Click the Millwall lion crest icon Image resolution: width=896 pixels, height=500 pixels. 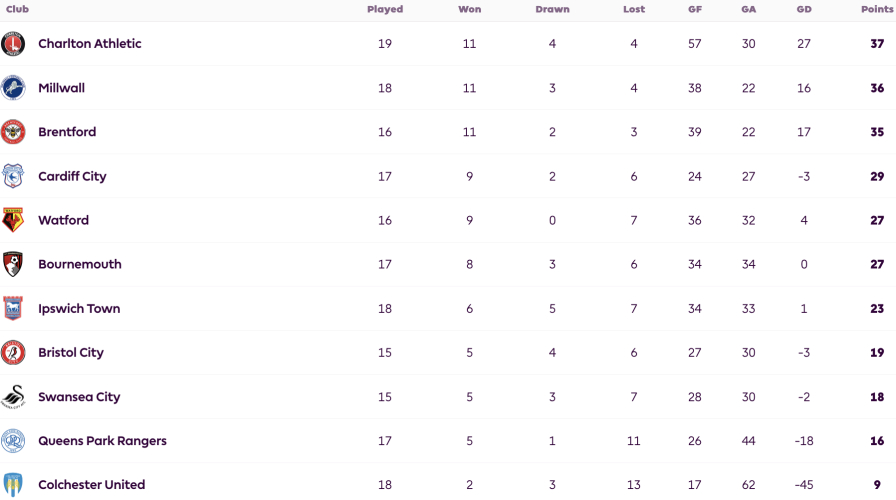(13, 88)
